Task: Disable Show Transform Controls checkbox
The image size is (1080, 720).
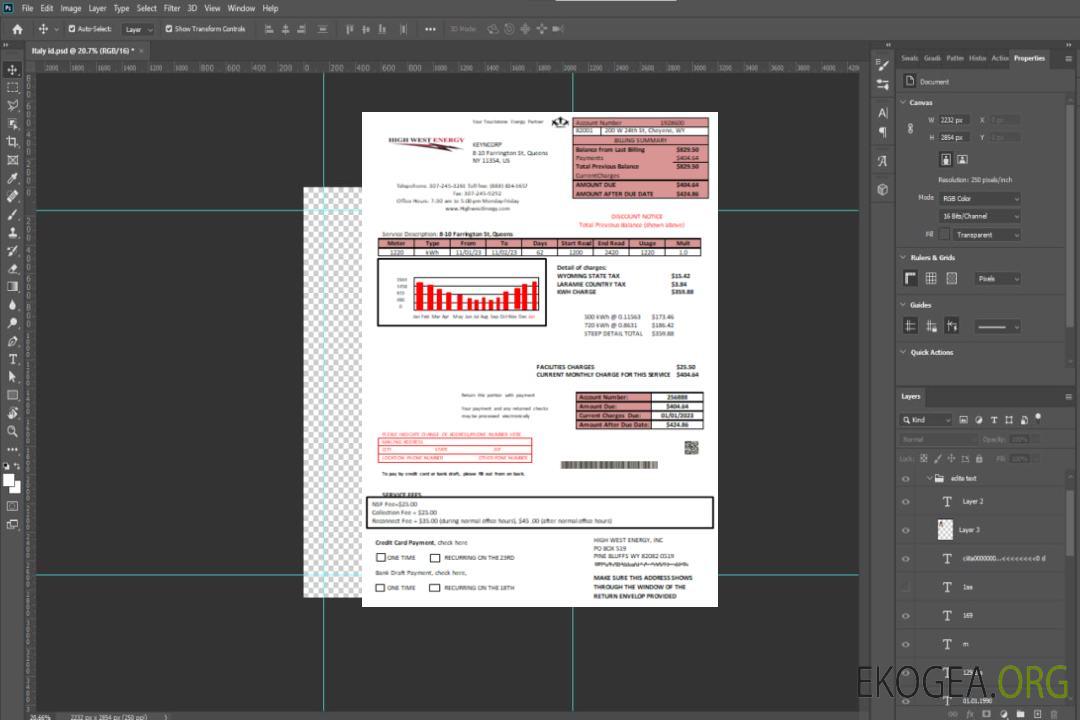Action: pos(168,29)
